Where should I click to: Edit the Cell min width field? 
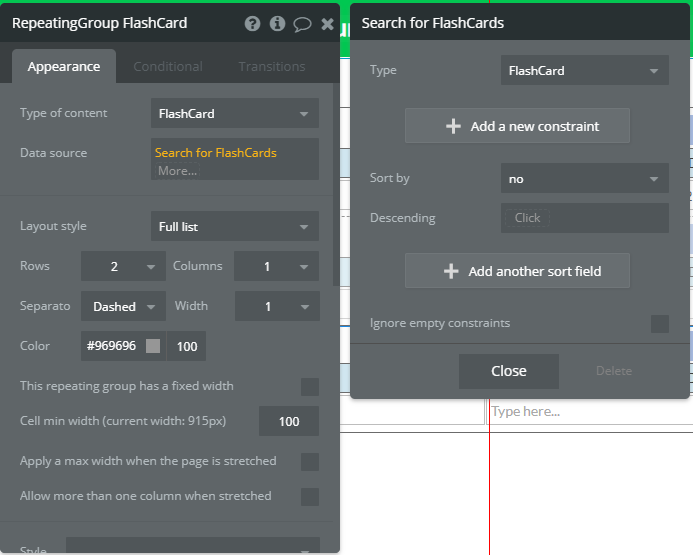(289, 421)
